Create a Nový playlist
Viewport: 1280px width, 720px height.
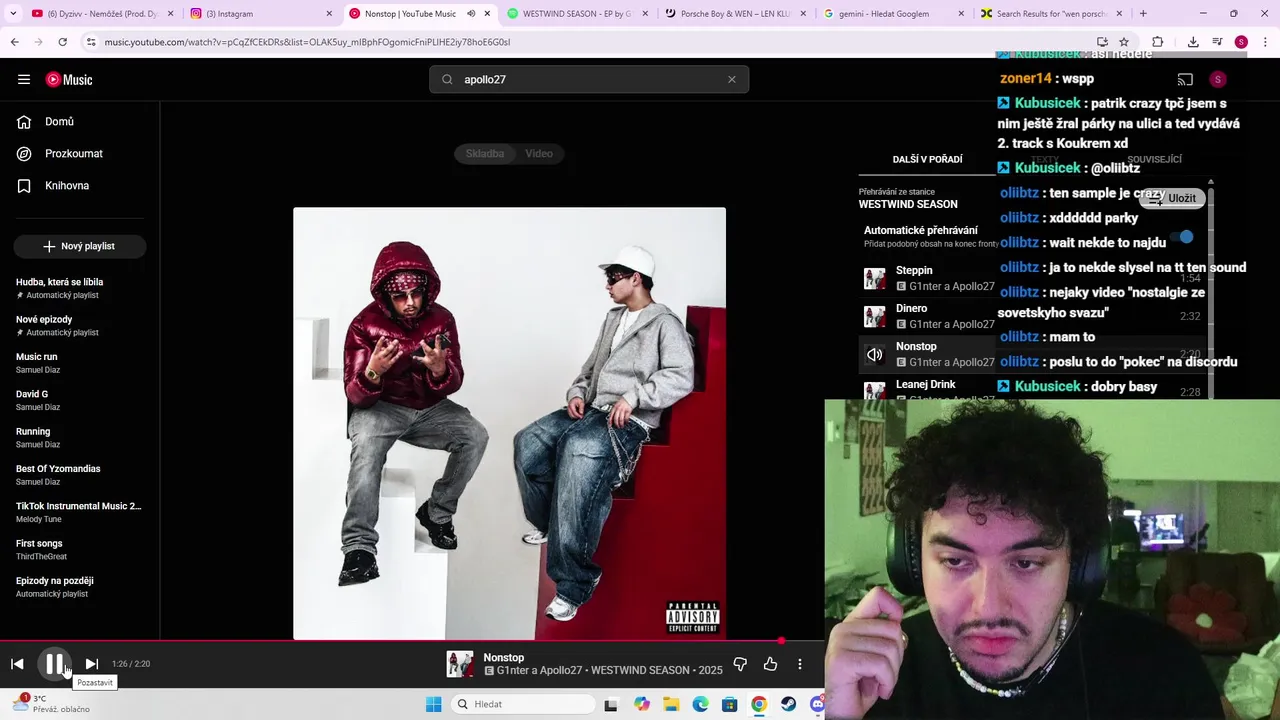[x=80, y=246]
